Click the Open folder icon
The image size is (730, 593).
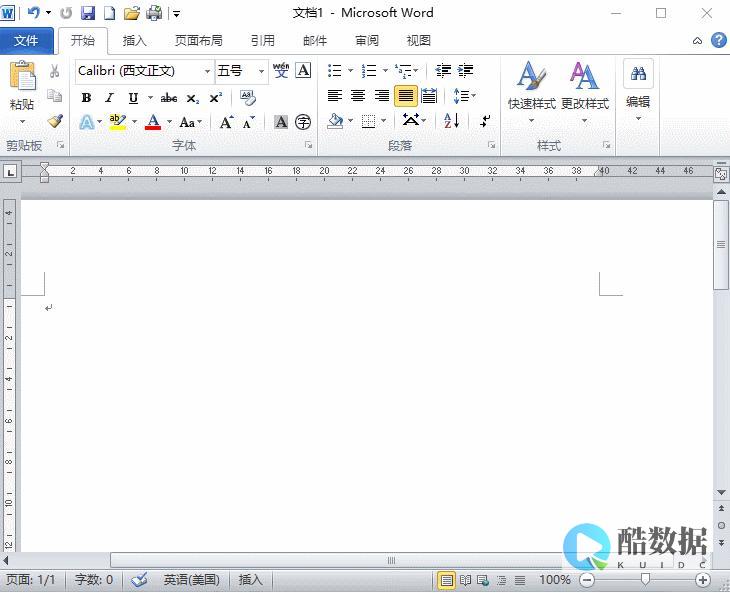pyautogui.click(x=132, y=13)
